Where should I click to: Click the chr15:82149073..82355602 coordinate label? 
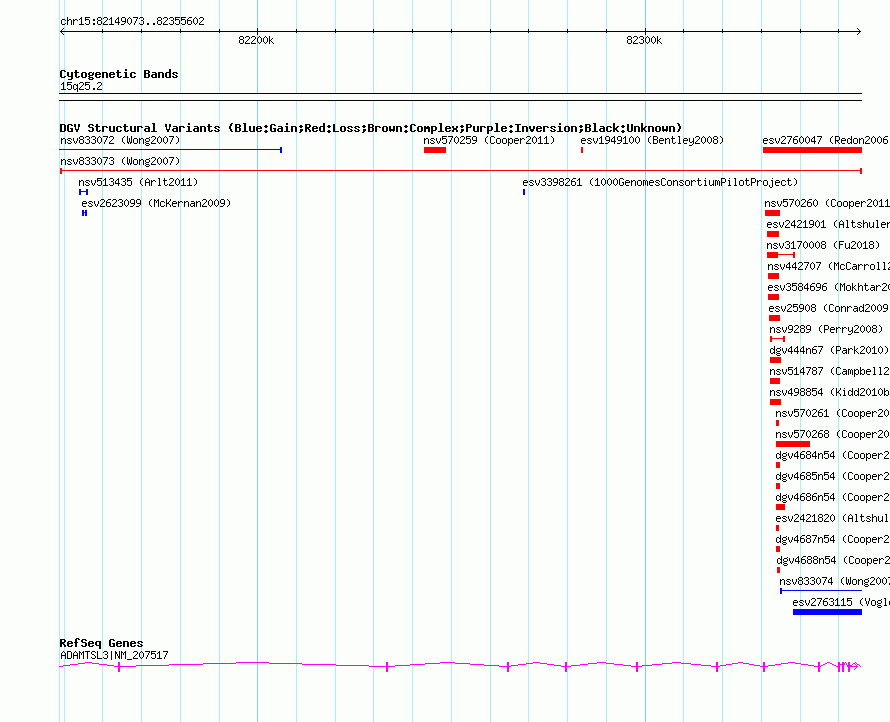coord(132,21)
